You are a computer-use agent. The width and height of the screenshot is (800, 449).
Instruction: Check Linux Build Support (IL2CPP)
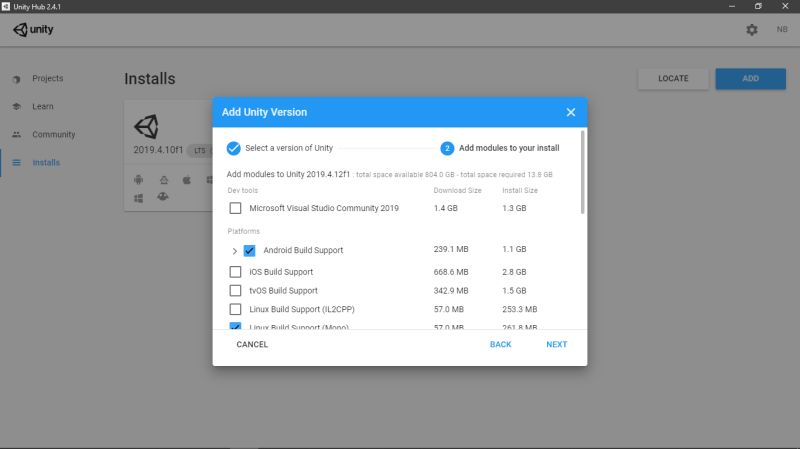pyautogui.click(x=235, y=309)
